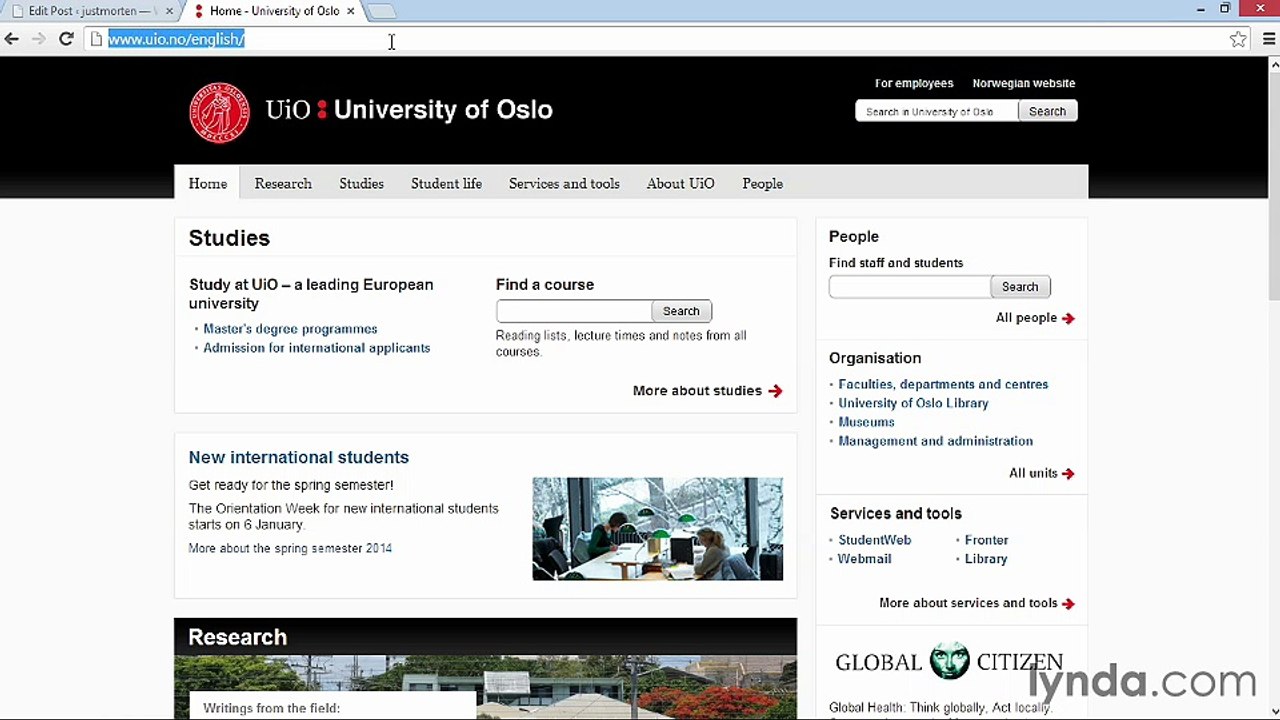Click Search button for staff and students
Viewport: 1280px width, 720px height.
coord(1020,287)
